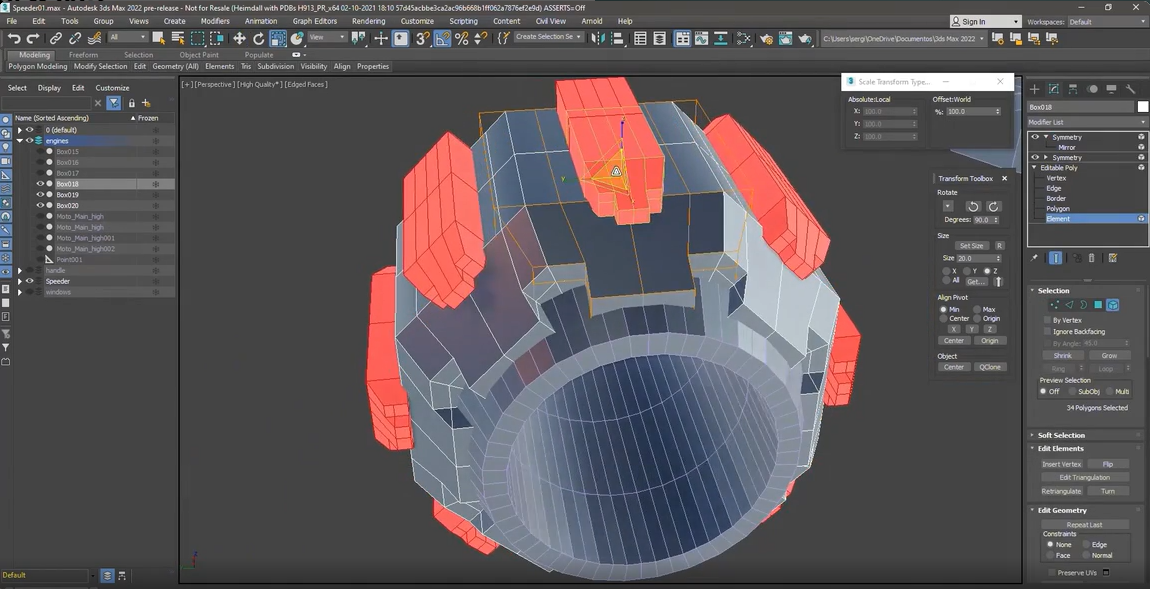Open the Modifiers menu
Viewport: 1150px width, 589px height.
(215, 21)
